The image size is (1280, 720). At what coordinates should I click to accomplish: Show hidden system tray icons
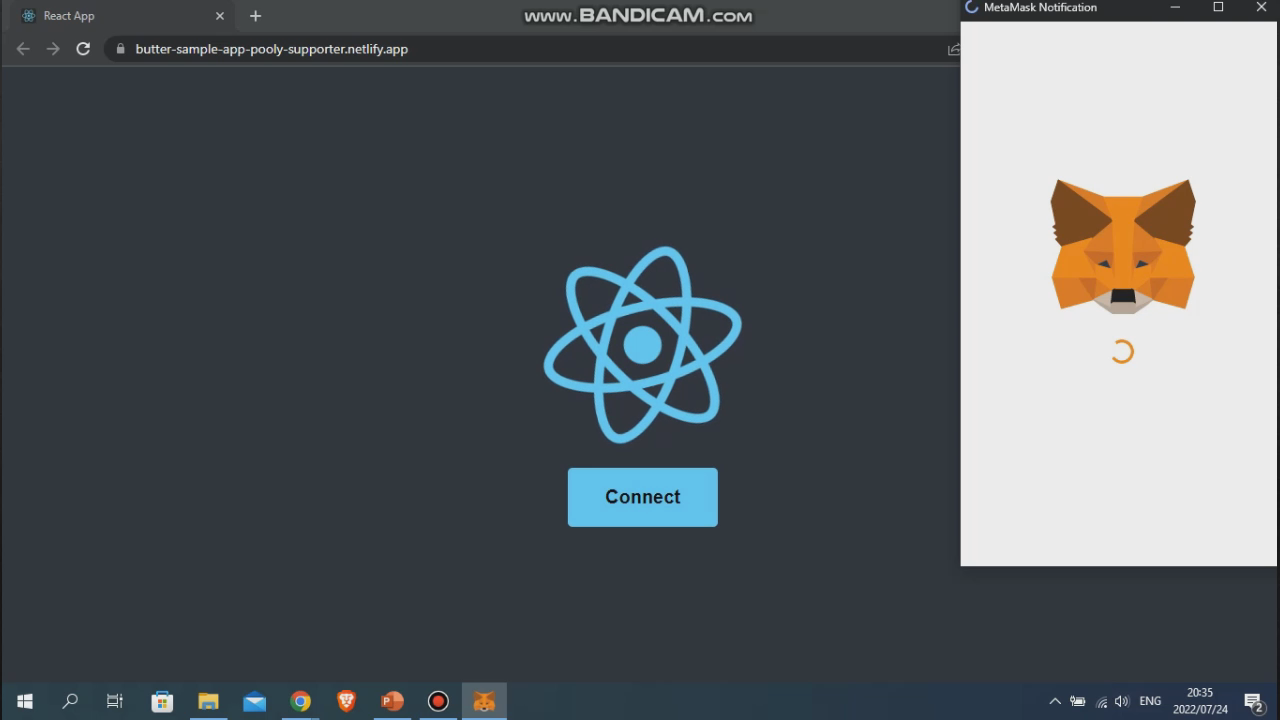[1054, 702]
